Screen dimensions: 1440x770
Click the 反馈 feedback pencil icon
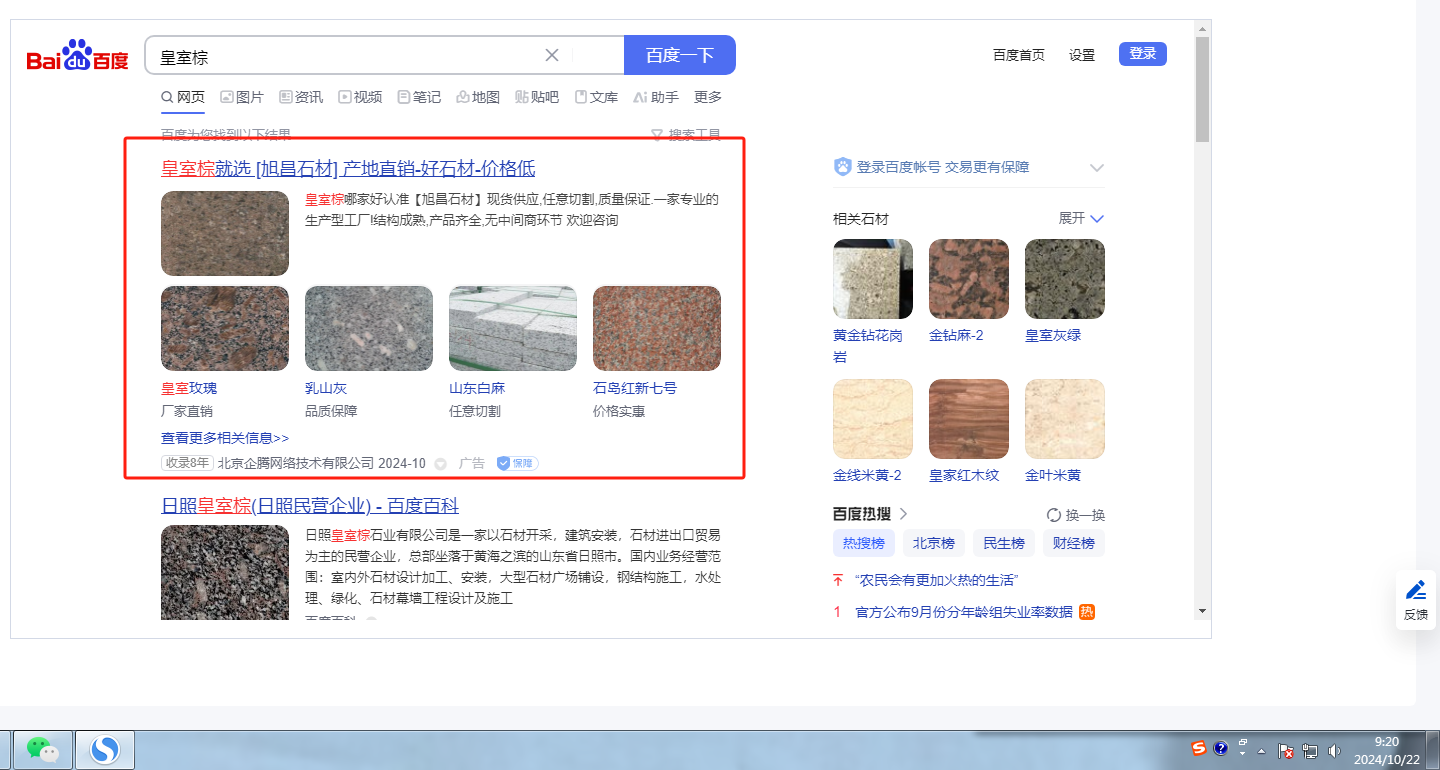1415,590
